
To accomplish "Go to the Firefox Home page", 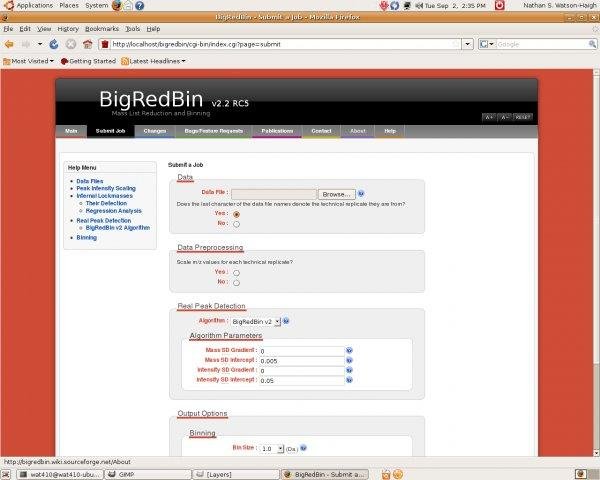I will pyautogui.click(x=88, y=44).
